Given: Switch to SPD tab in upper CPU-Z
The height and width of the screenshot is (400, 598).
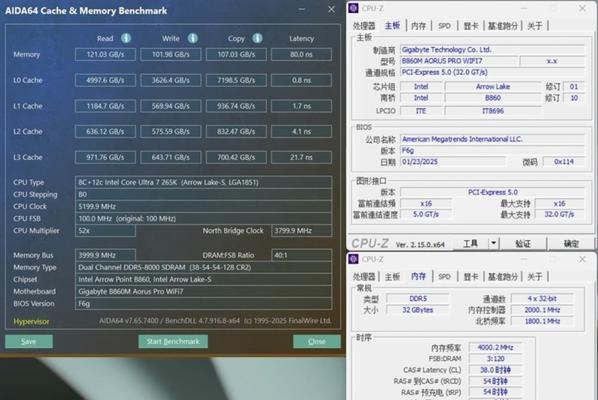Looking at the screenshot, I should [444, 26].
